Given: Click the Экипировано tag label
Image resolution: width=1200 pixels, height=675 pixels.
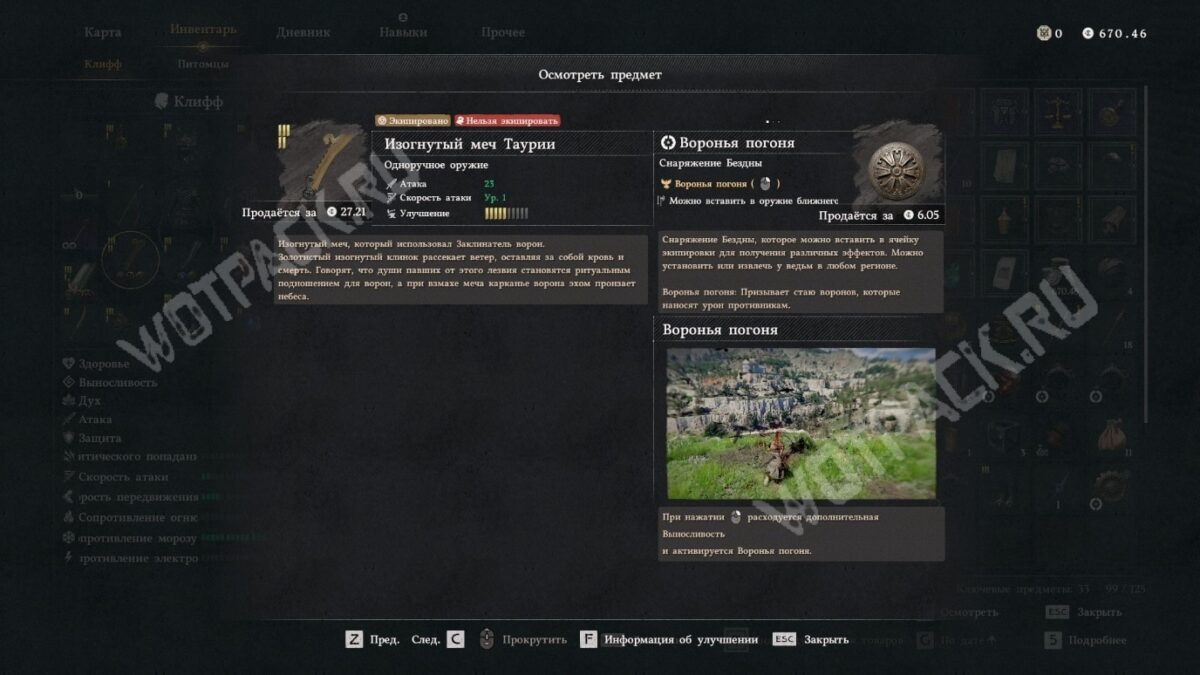Looking at the screenshot, I should [x=412, y=120].
